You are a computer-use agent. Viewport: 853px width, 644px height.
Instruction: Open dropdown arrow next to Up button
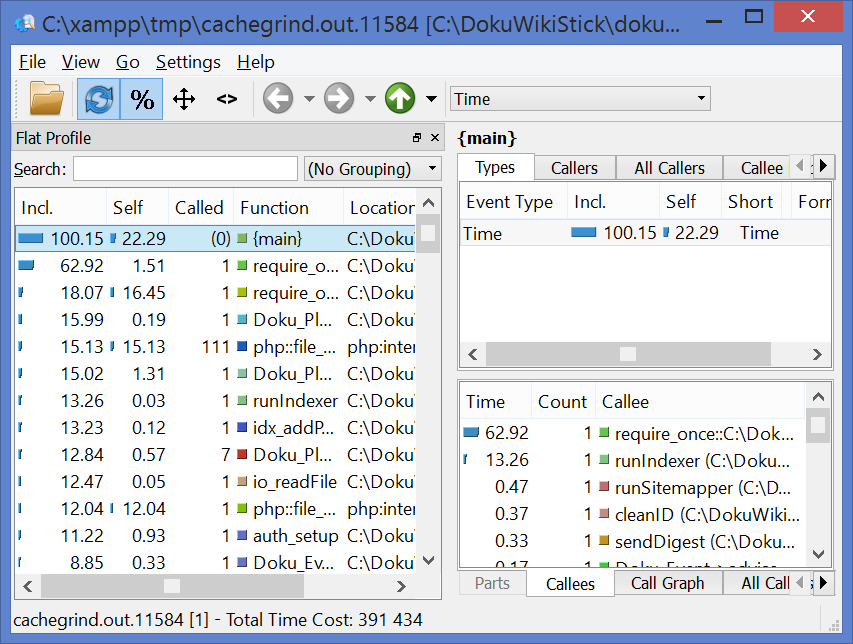tap(431, 99)
